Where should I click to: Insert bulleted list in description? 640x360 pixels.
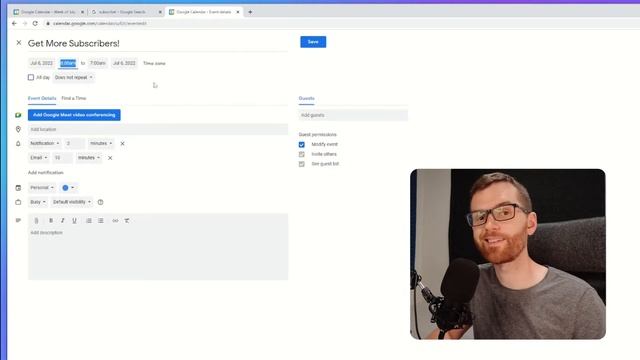point(101,221)
